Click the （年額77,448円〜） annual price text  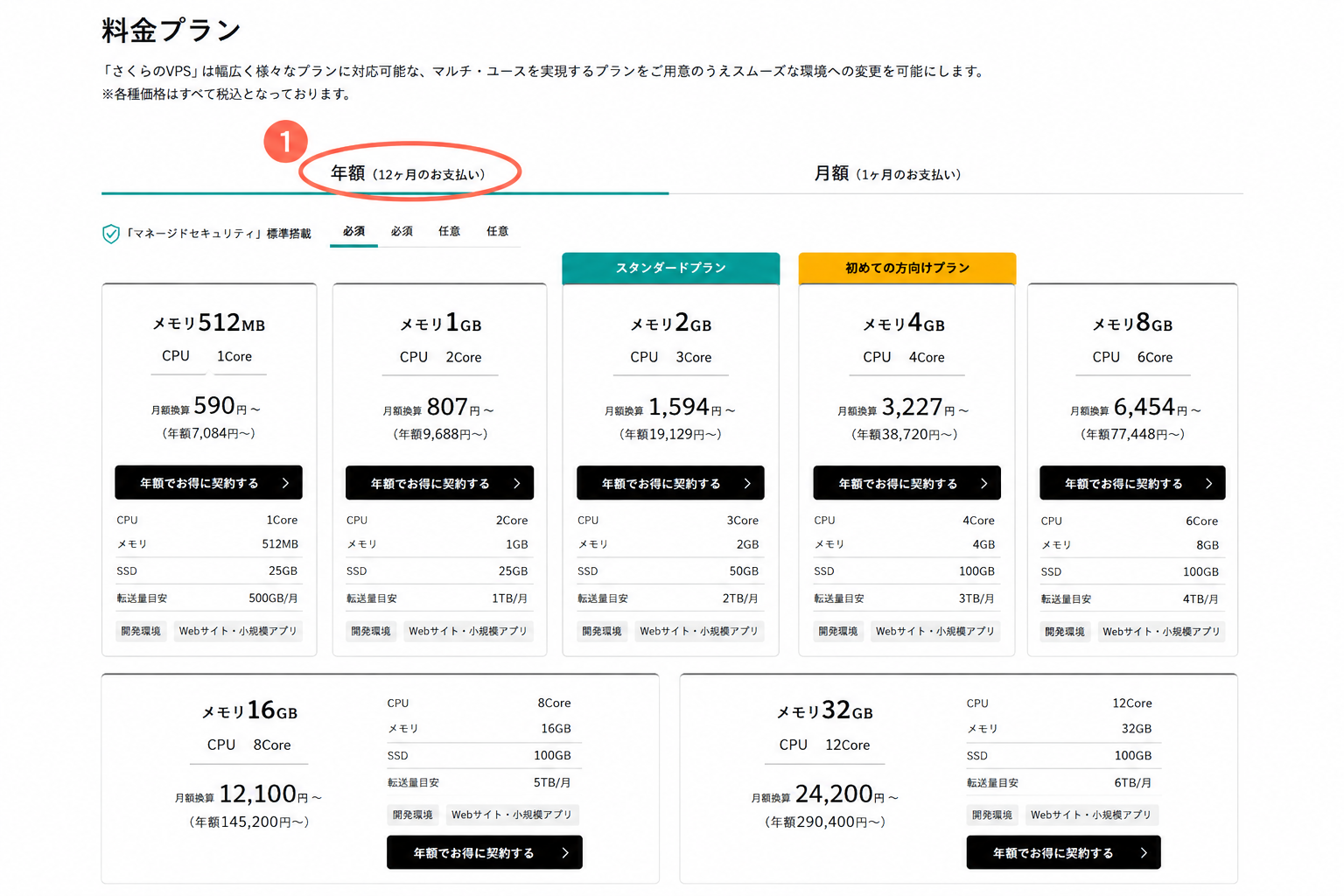tap(1132, 434)
